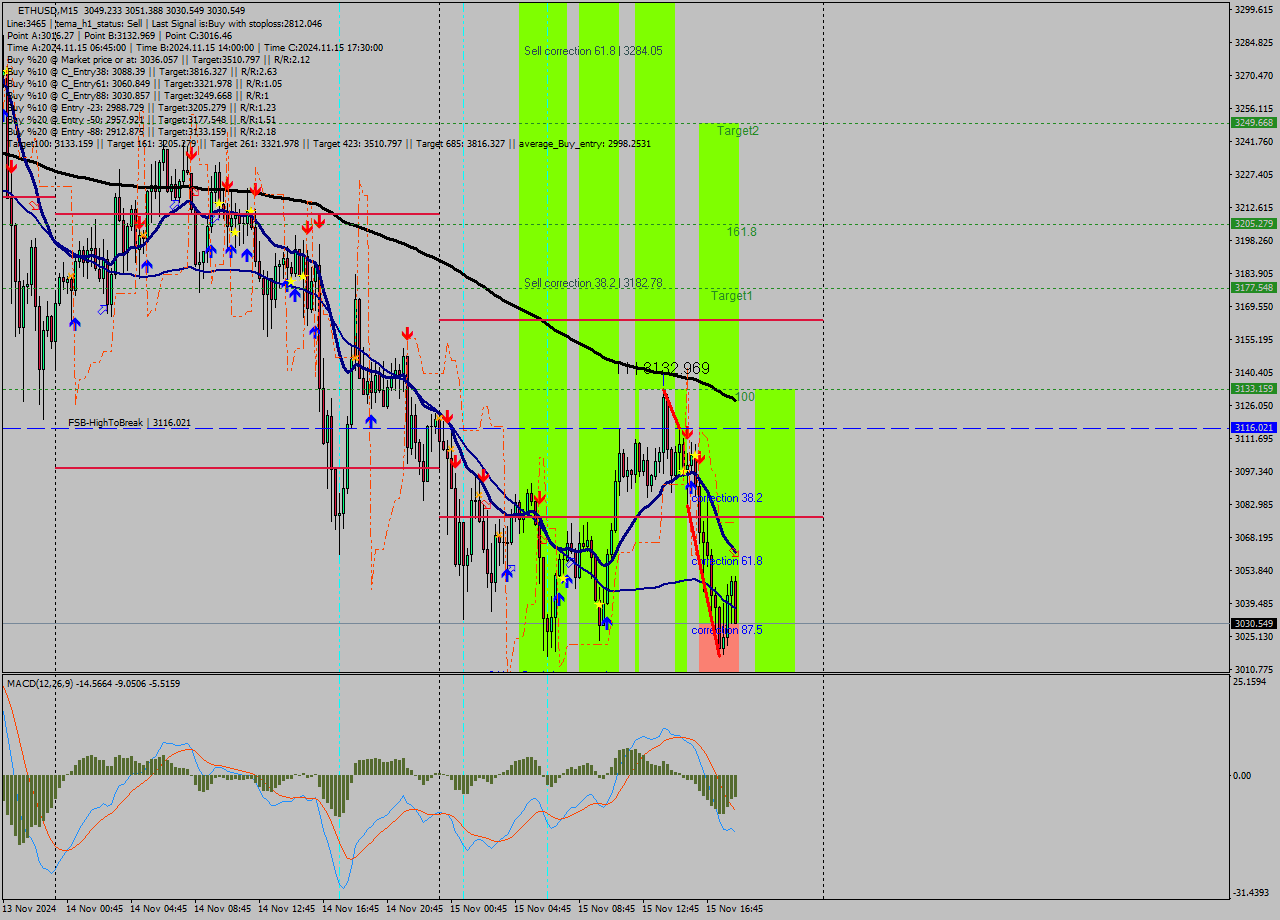Click the 3132.969 price annotation

676,368
